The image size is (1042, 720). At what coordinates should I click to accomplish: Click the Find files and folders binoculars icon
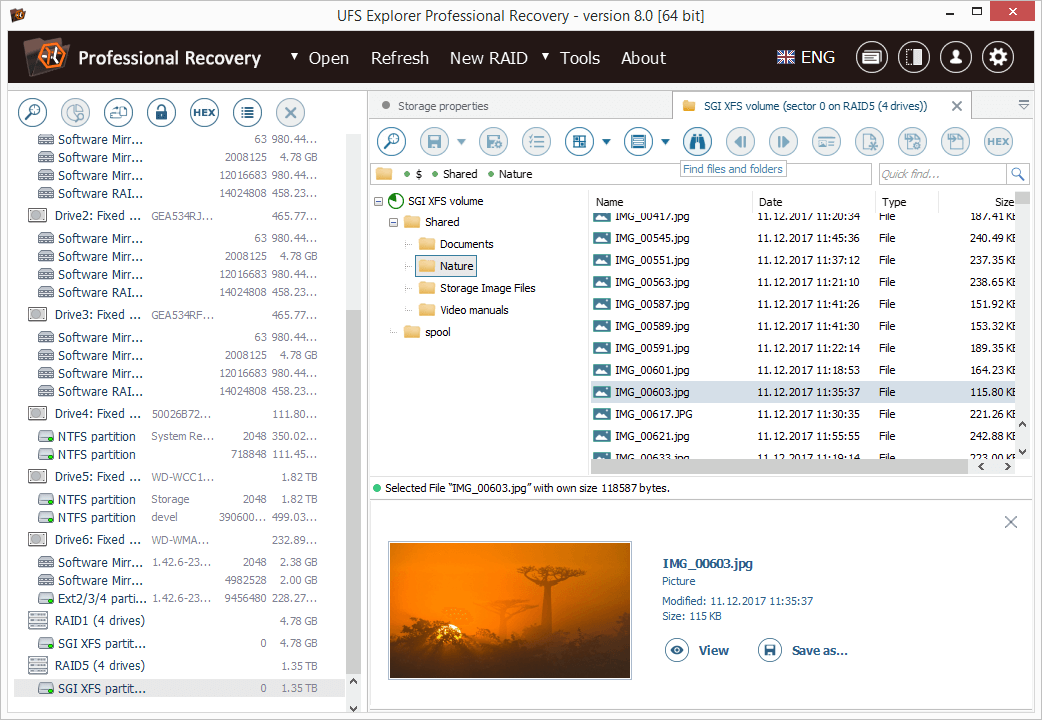pyautogui.click(x=696, y=142)
